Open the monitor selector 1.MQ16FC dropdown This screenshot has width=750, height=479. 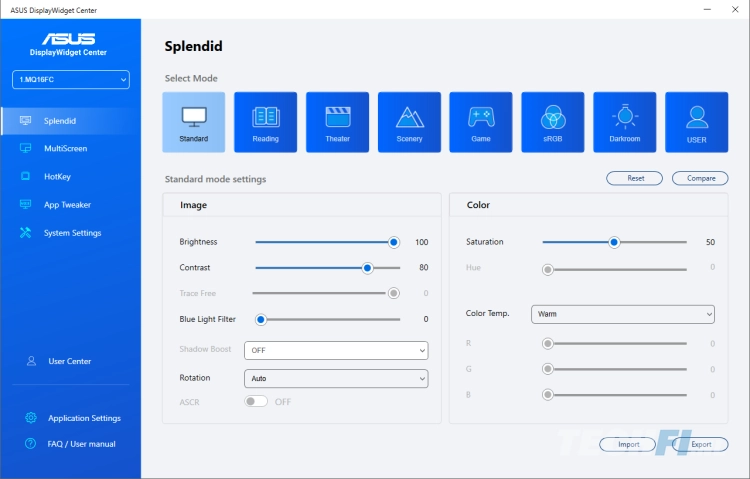click(x=71, y=79)
